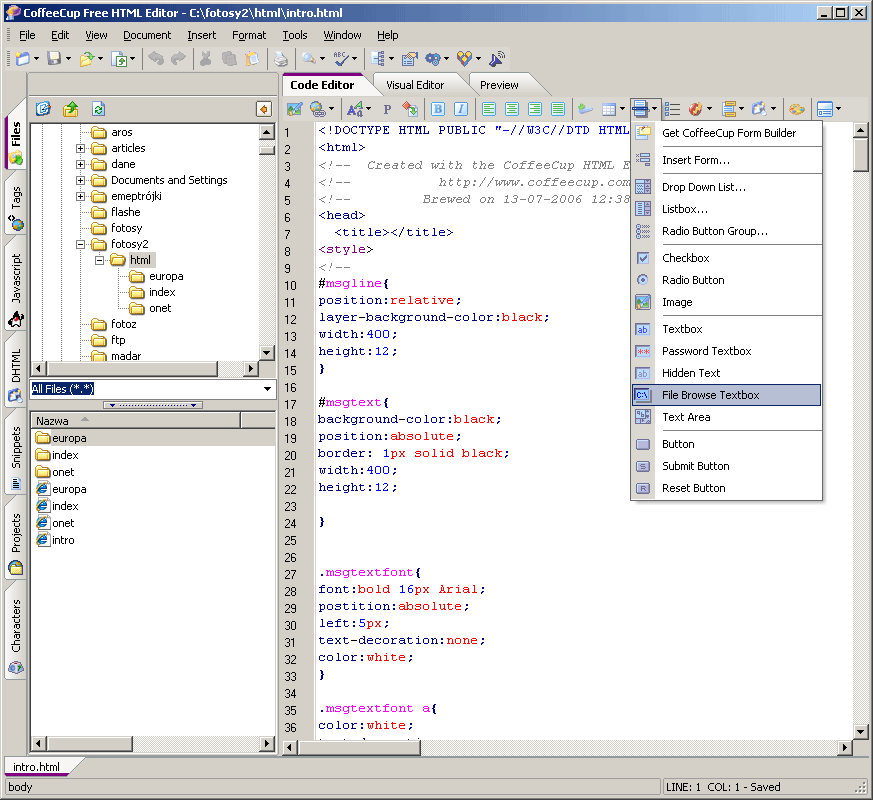This screenshot has width=873, height=800.
Task: Expand the emeptrójki folder node
Action: pyautogui.click(x=81, y=197)
